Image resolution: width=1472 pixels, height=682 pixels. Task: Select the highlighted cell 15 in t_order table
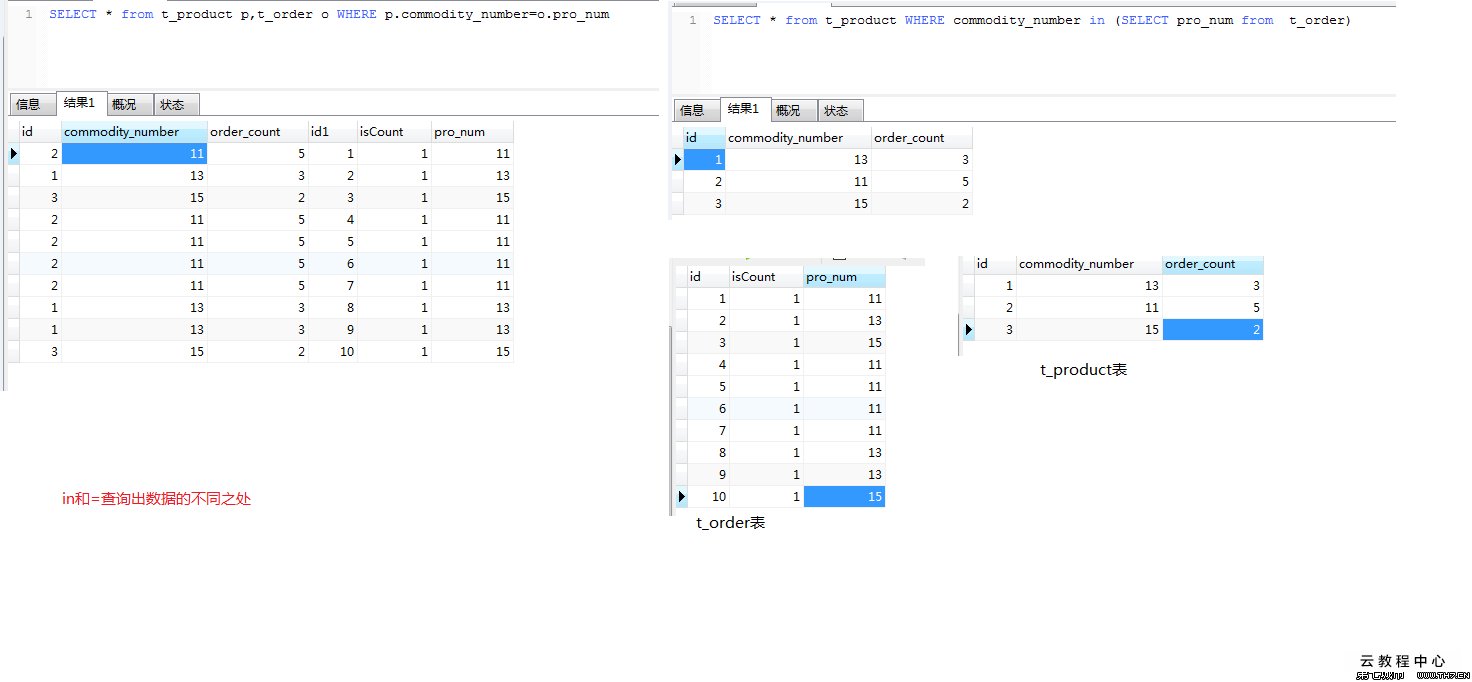click(x=843, y=497)
